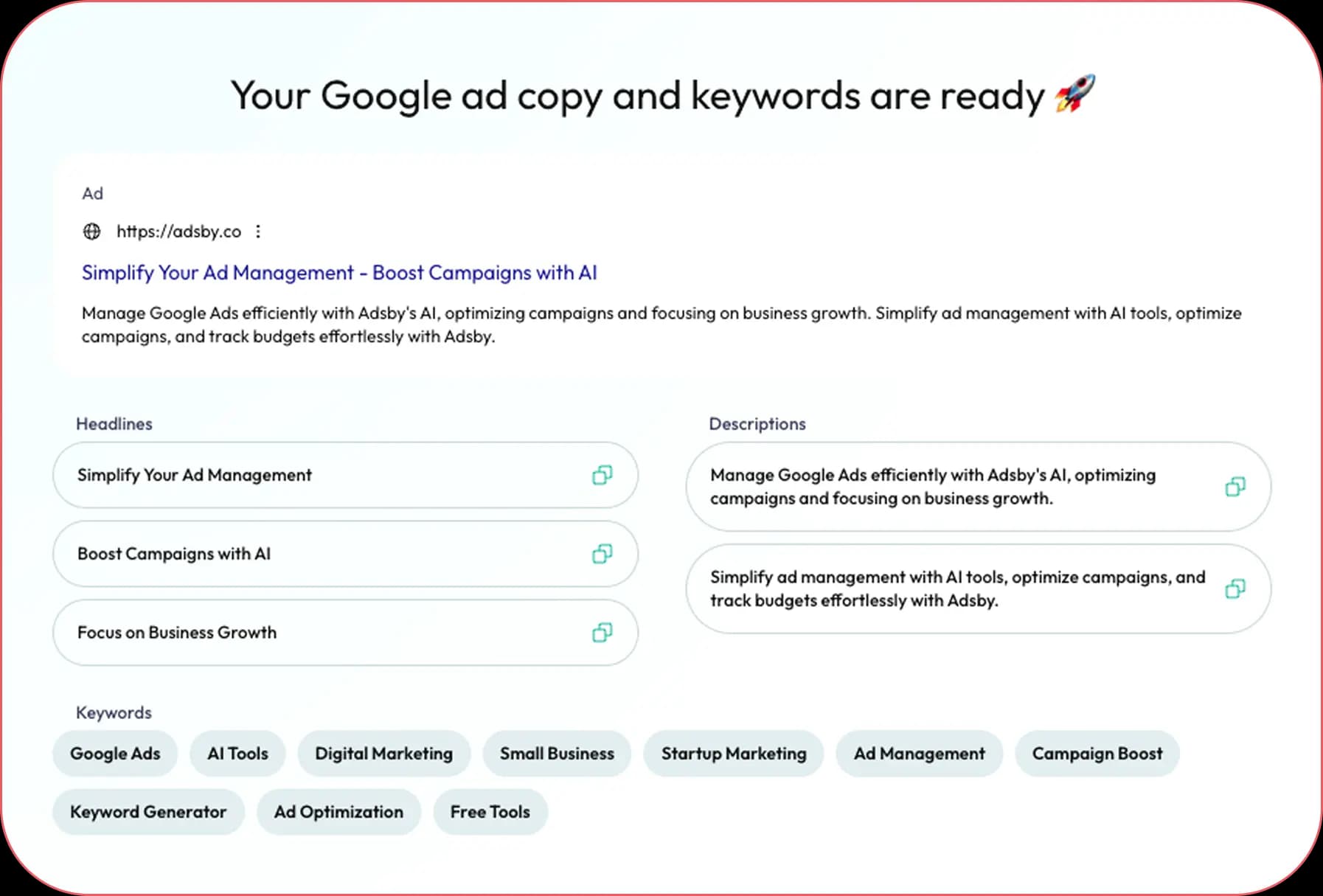This screenshot has width=1323, height=896.
Task: Select the 'Campaign Boost' keyword tag
Action: point(1097,754)
